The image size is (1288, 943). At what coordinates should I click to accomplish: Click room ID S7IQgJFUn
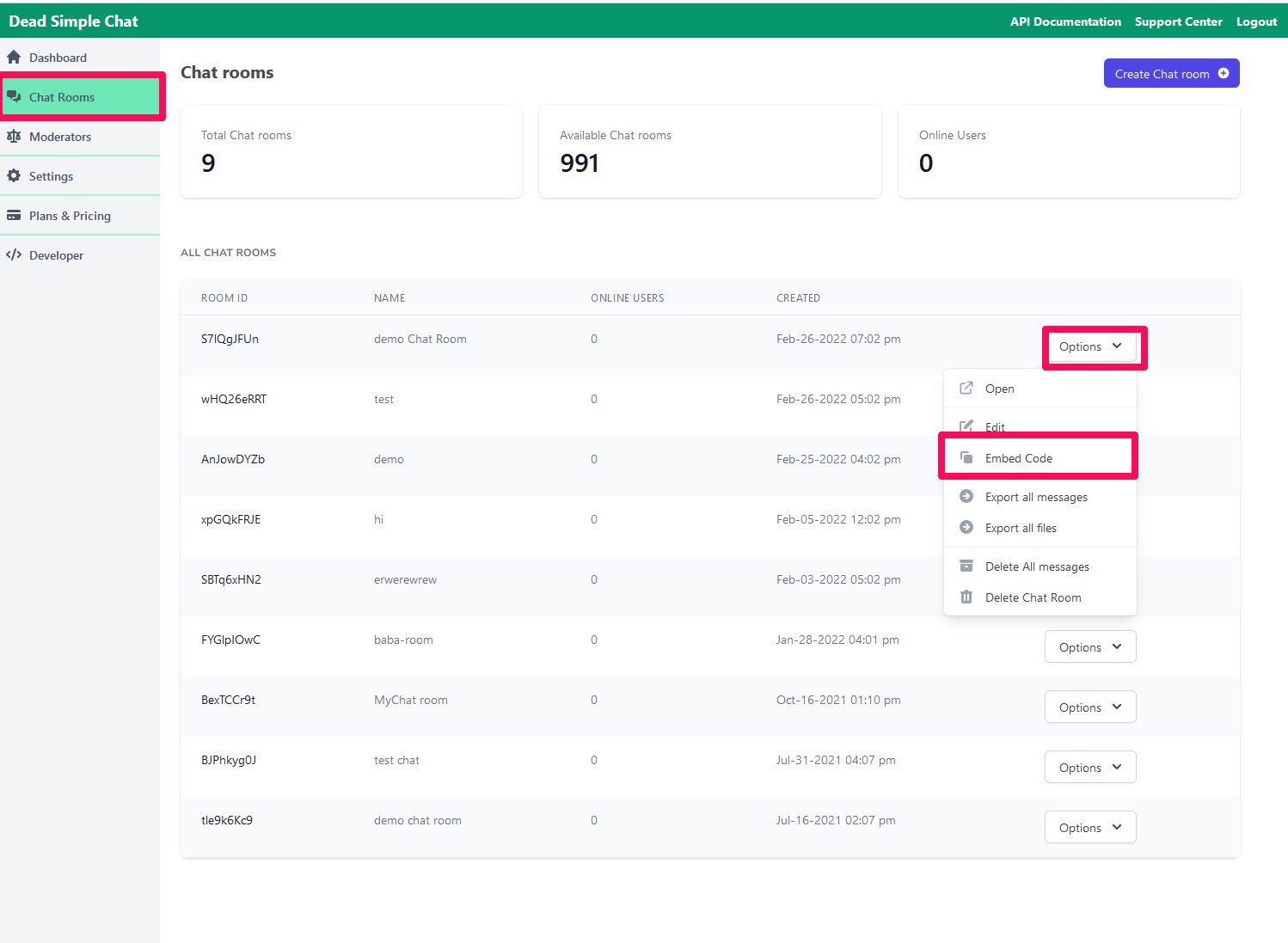pos(230,339)
